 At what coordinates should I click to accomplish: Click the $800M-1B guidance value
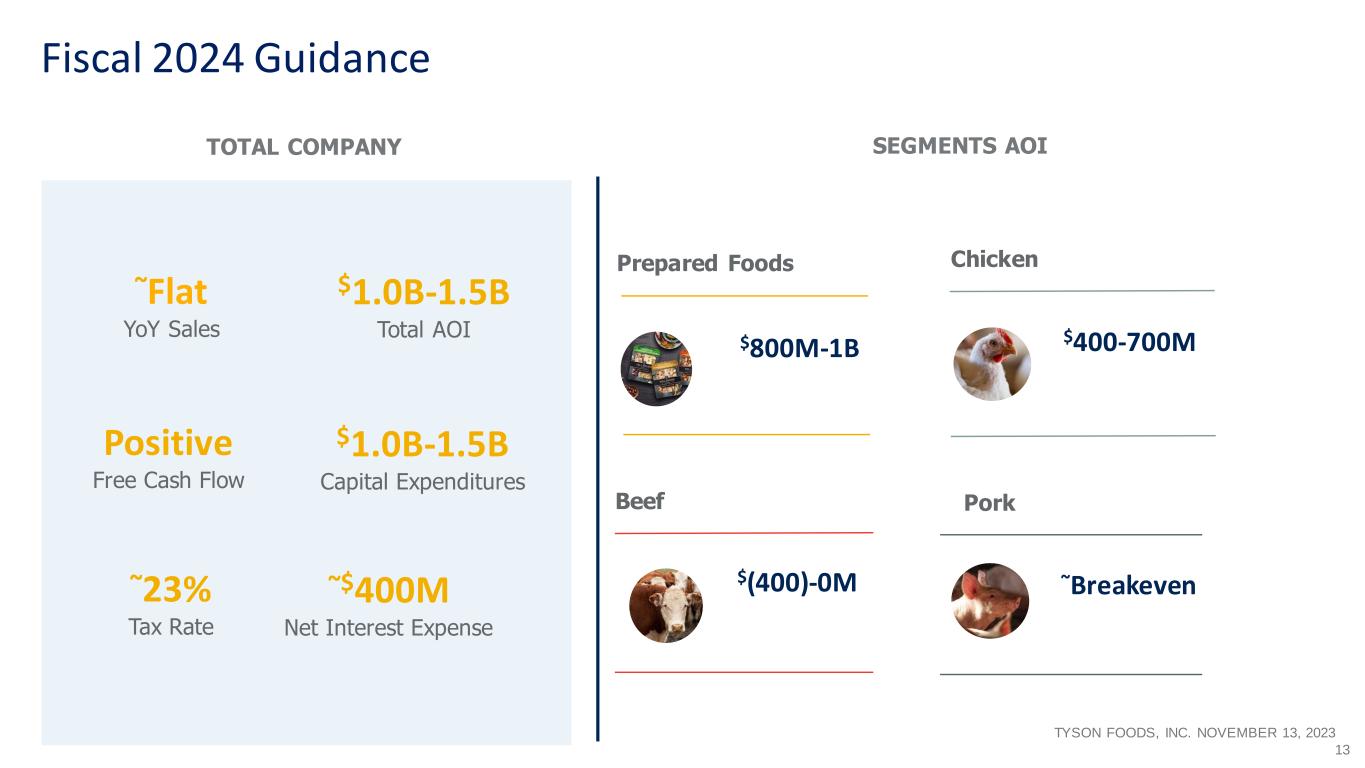pos(800,347)
